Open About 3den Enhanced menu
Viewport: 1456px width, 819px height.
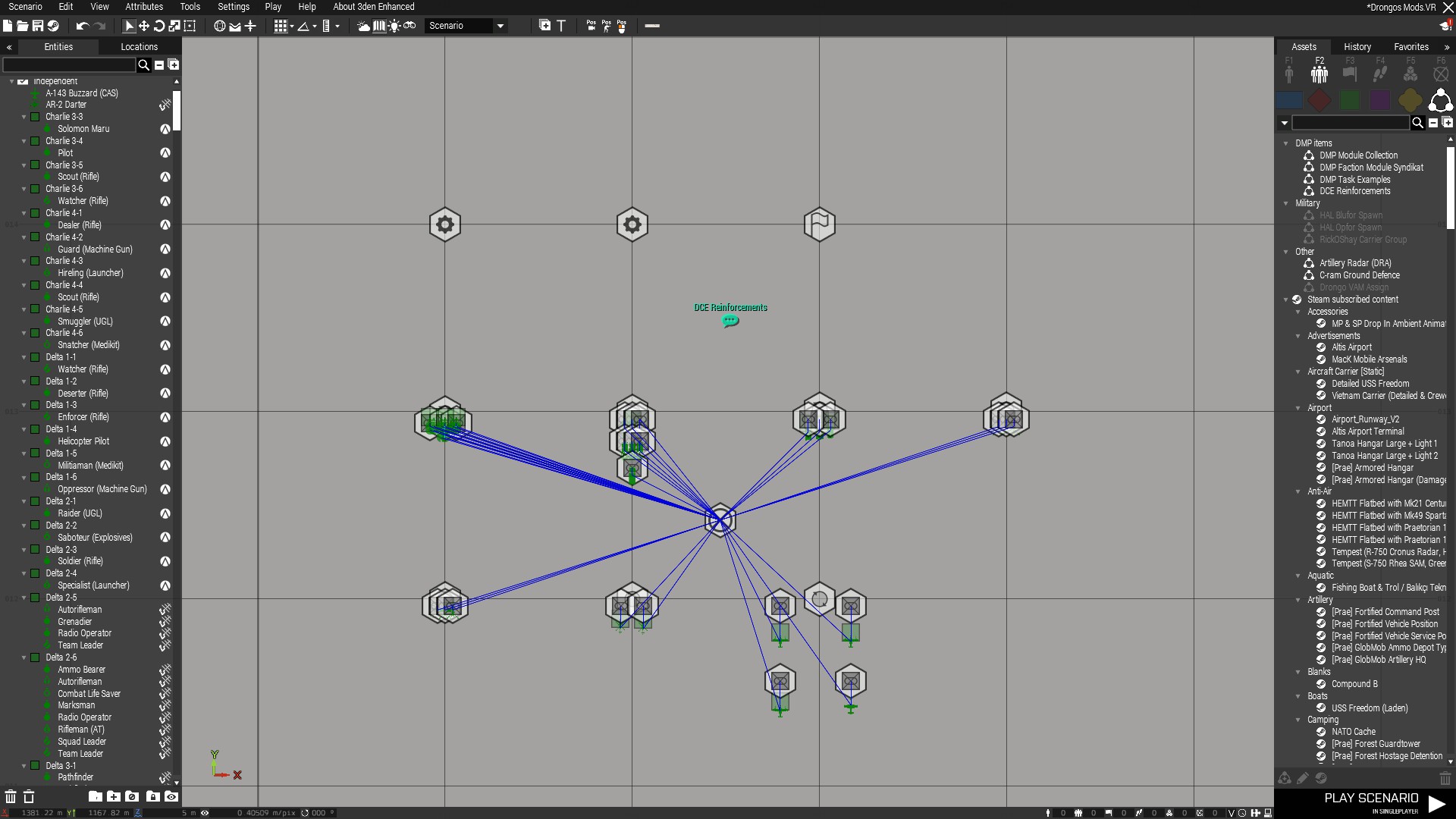click(x=373, y=7)
